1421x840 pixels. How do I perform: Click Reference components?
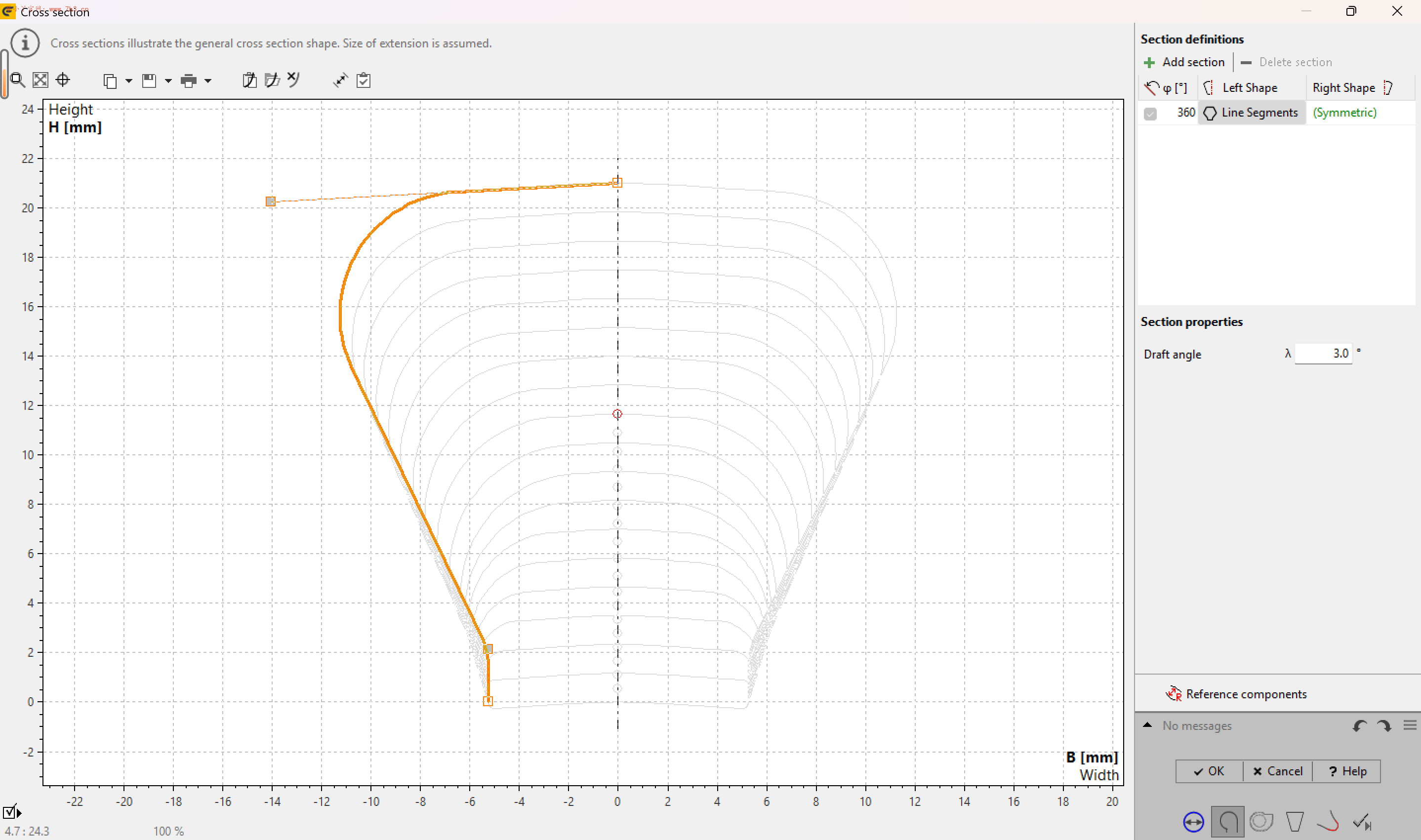[1236, 694]
